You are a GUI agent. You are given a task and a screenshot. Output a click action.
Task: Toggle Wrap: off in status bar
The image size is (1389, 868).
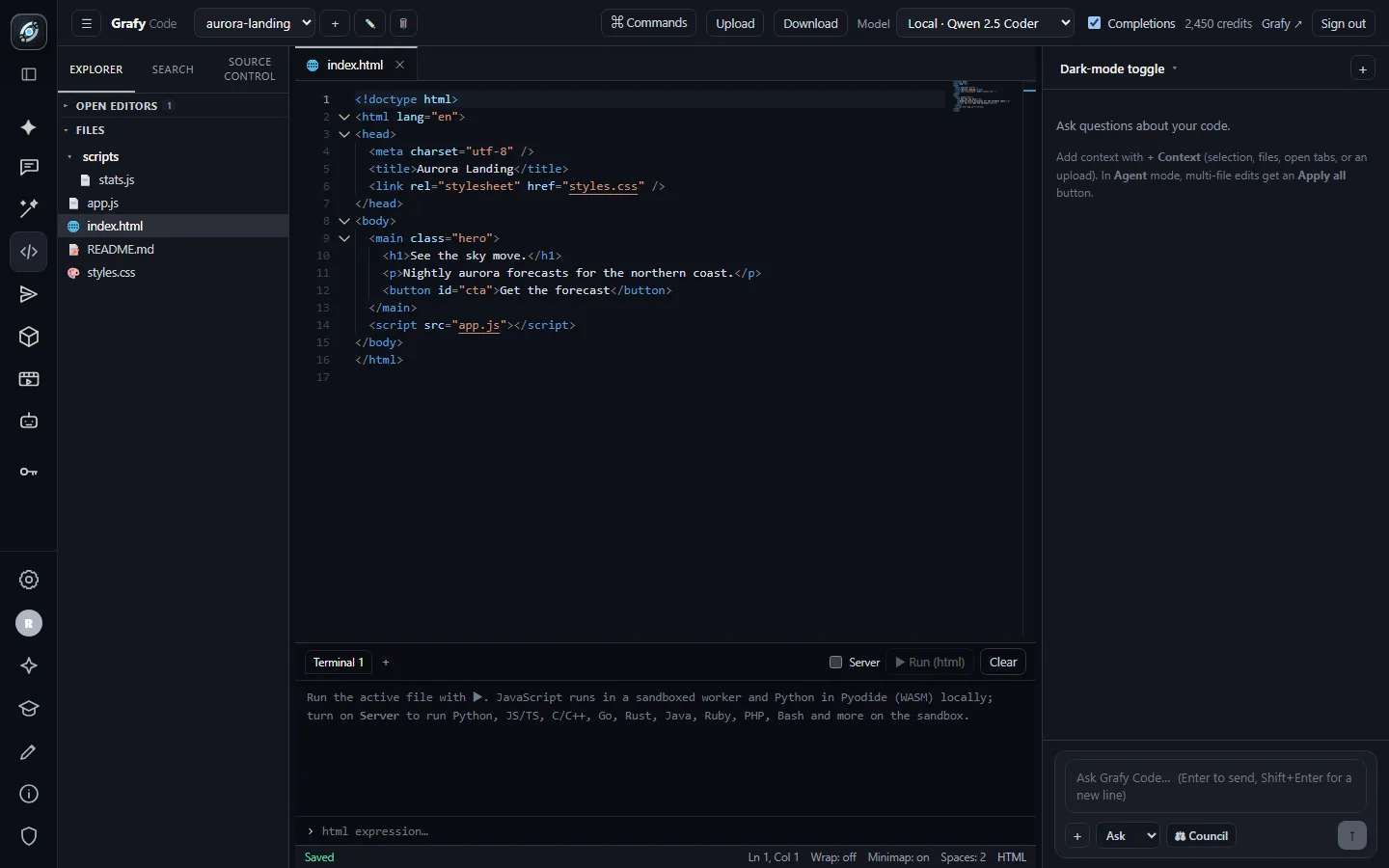(833, 857)
